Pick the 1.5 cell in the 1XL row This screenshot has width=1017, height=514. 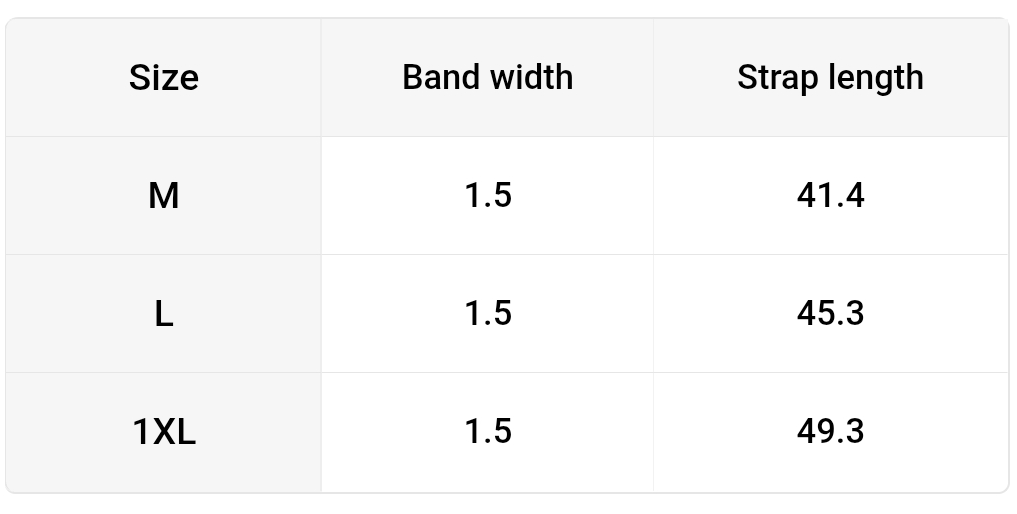488,432
